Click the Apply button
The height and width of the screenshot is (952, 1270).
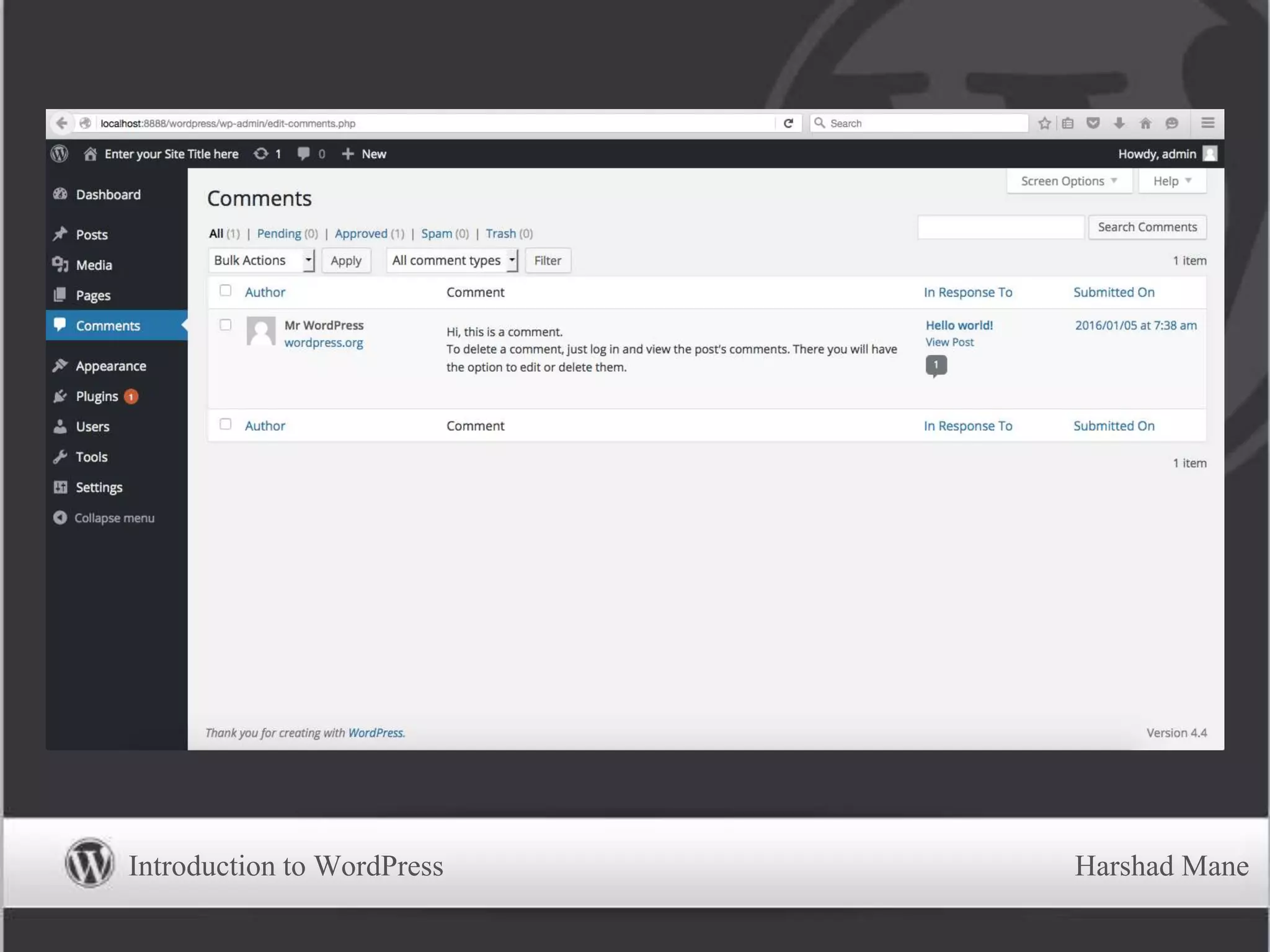point(346,260)
